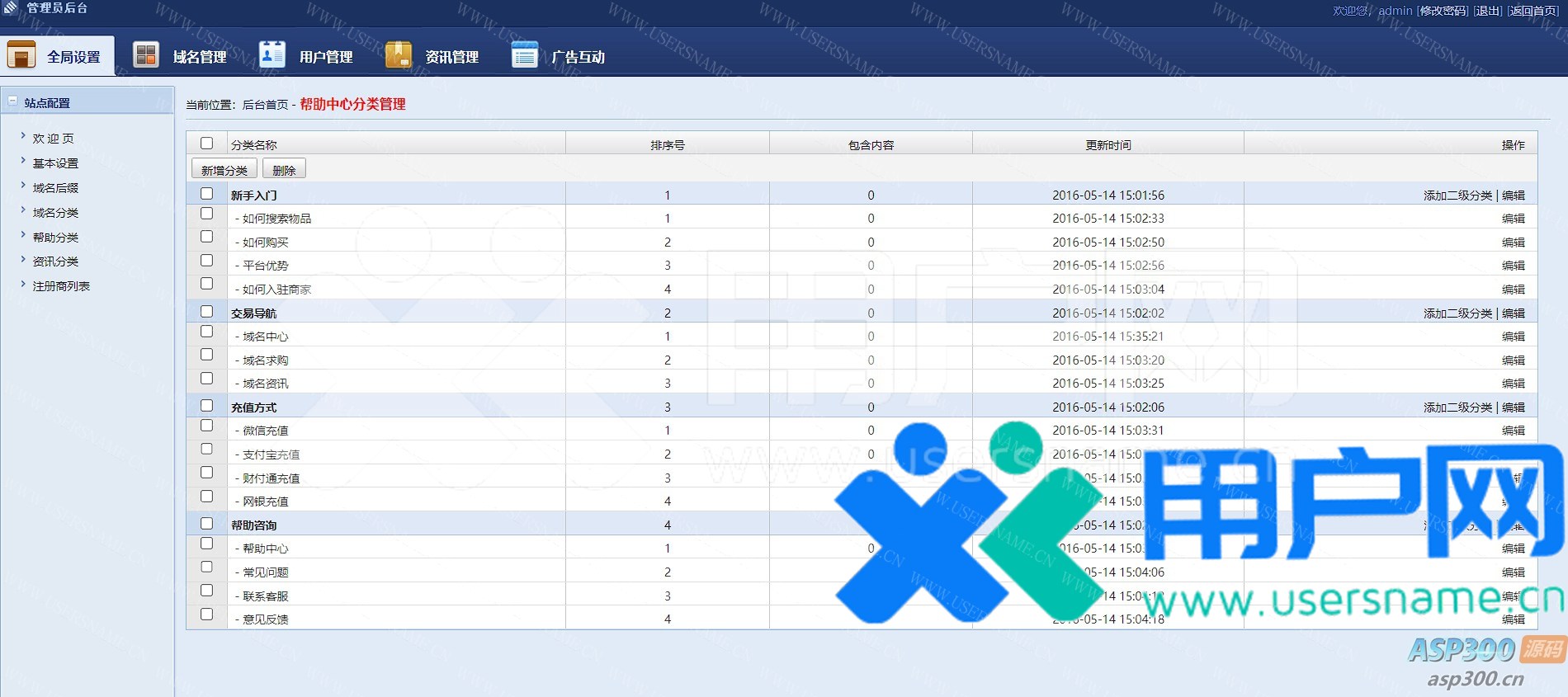Click the 删除 button
This screenshot has height=697, width=1568.
click(284, 169)
